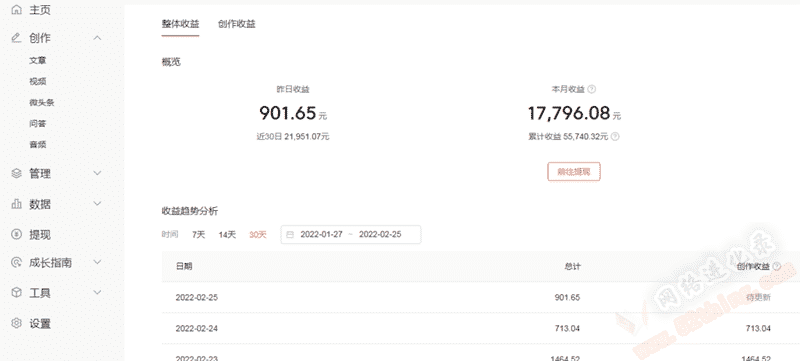Click help icon next to 累计收益

coord(615,137)
